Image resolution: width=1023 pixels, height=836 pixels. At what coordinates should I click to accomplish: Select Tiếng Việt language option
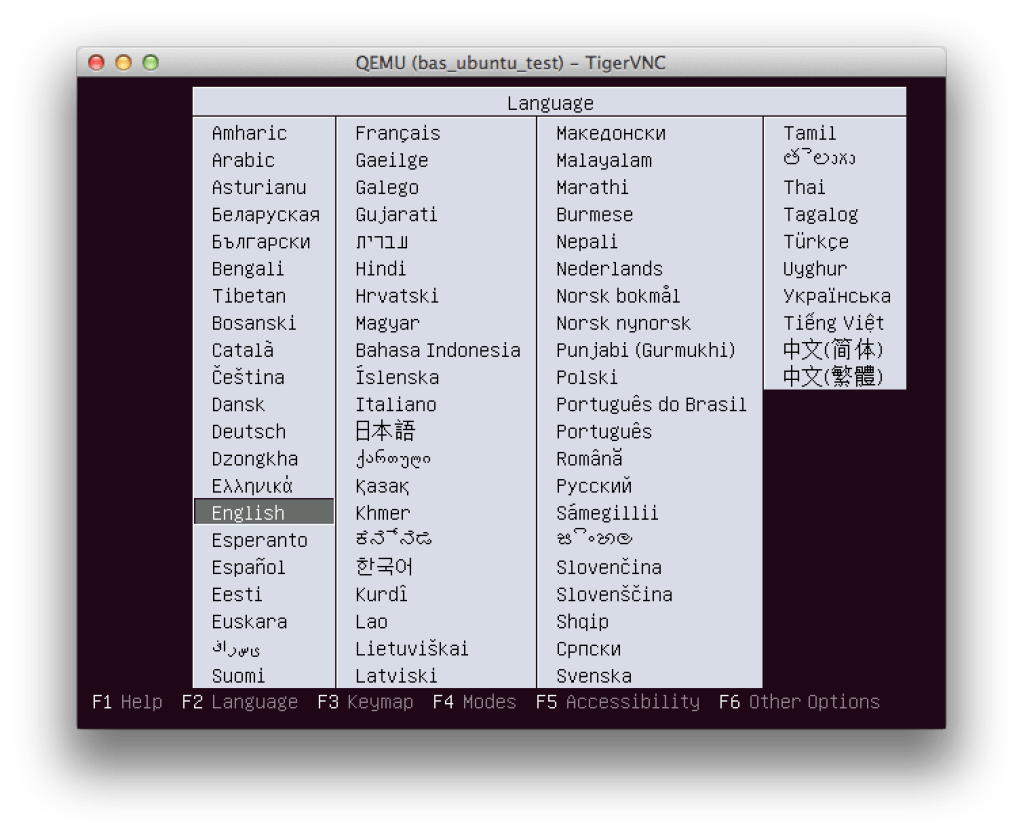(x=833, y=323)
